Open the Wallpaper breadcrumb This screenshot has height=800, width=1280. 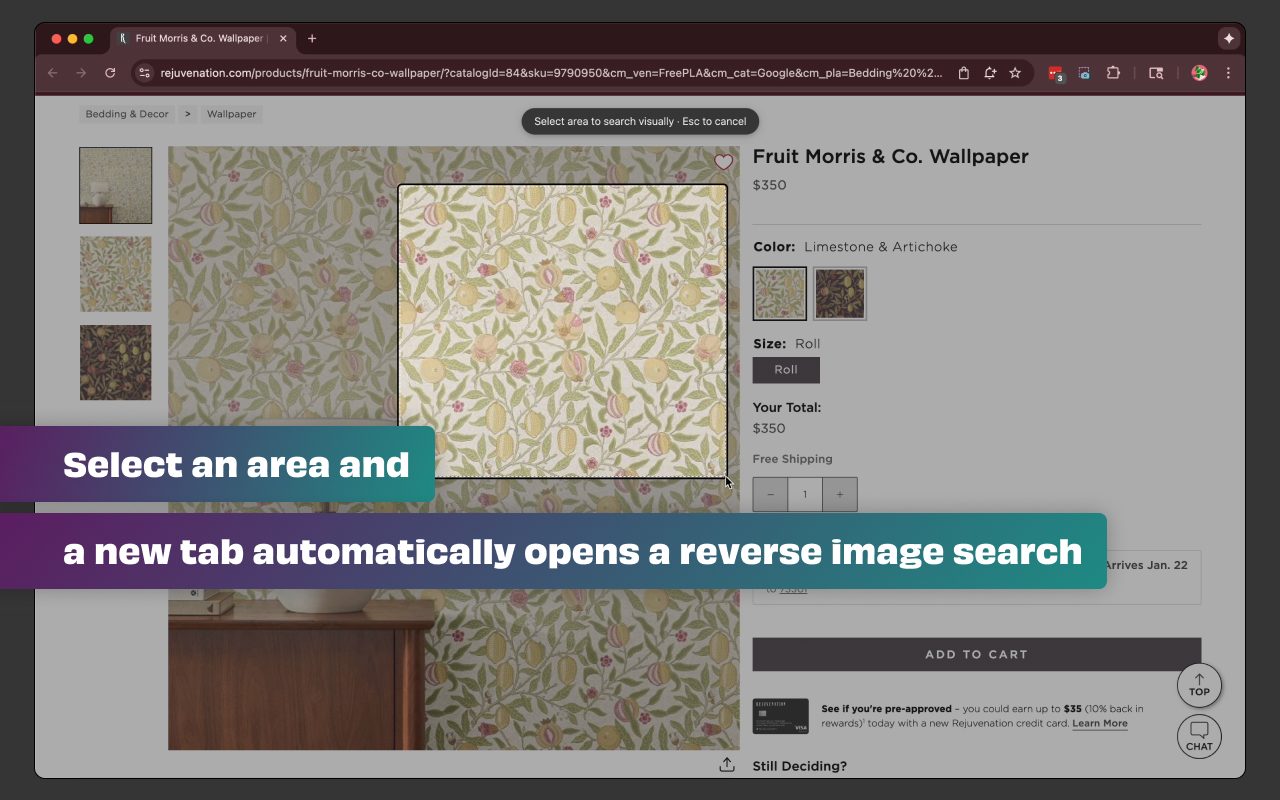232,114
